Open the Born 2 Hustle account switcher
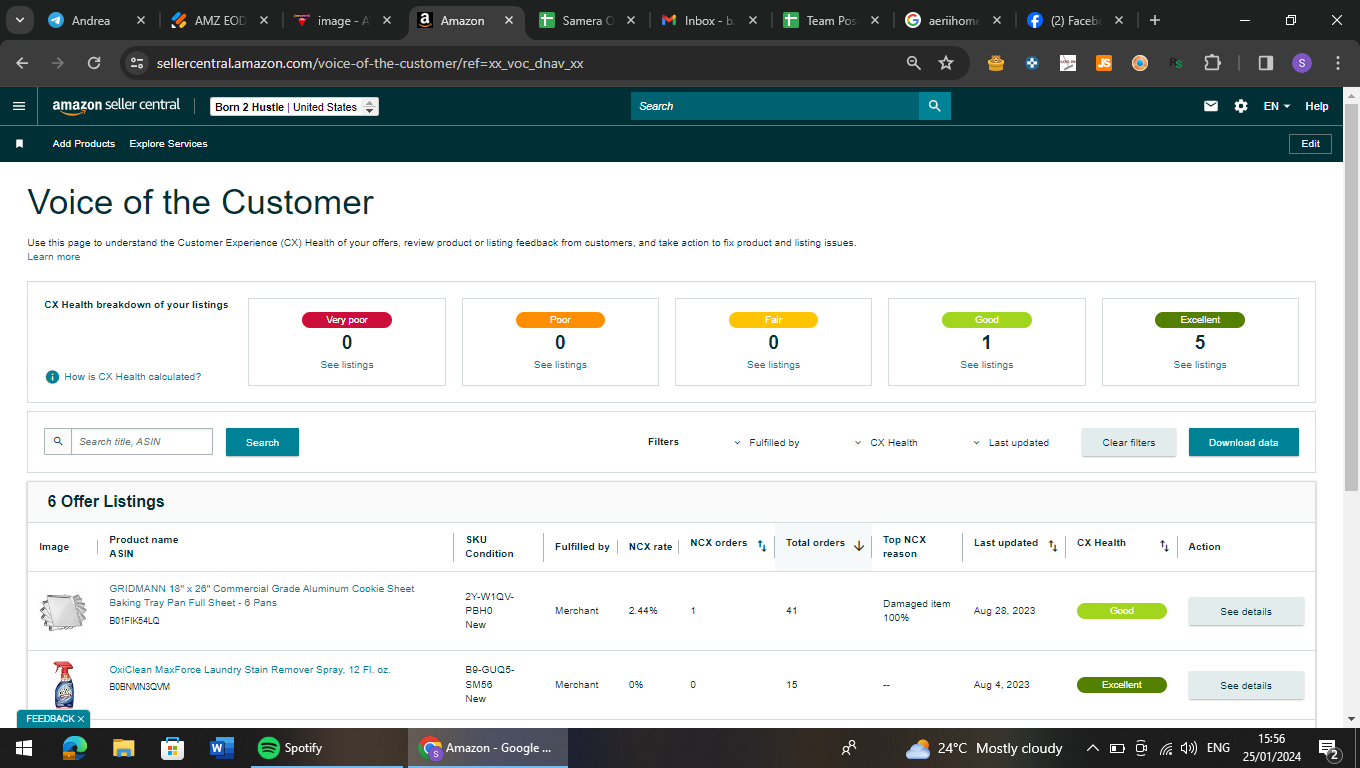Viewport: 1360px width, 768px height. 295,107
